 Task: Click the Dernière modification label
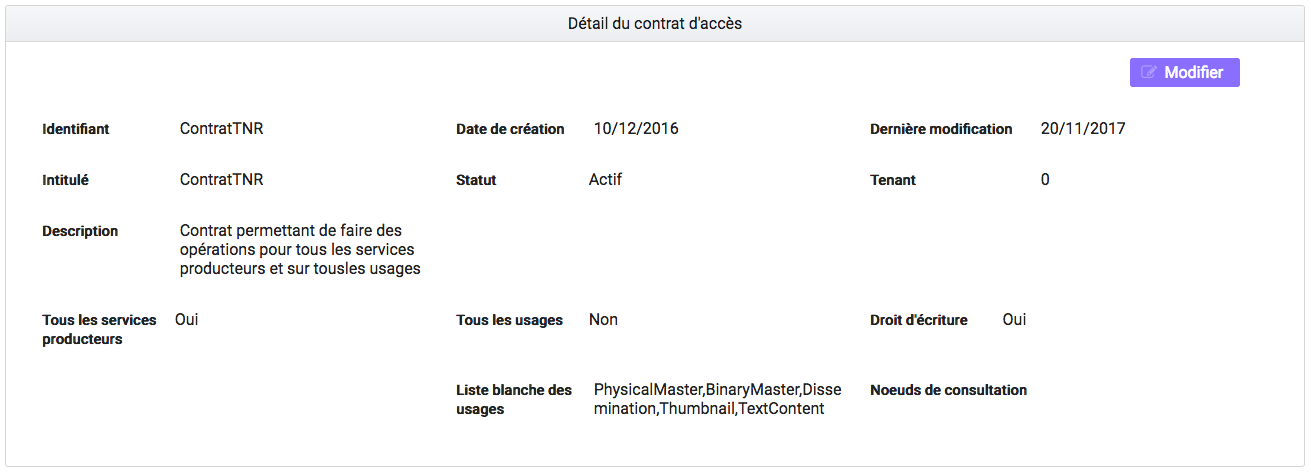click(x=942, y=129)
